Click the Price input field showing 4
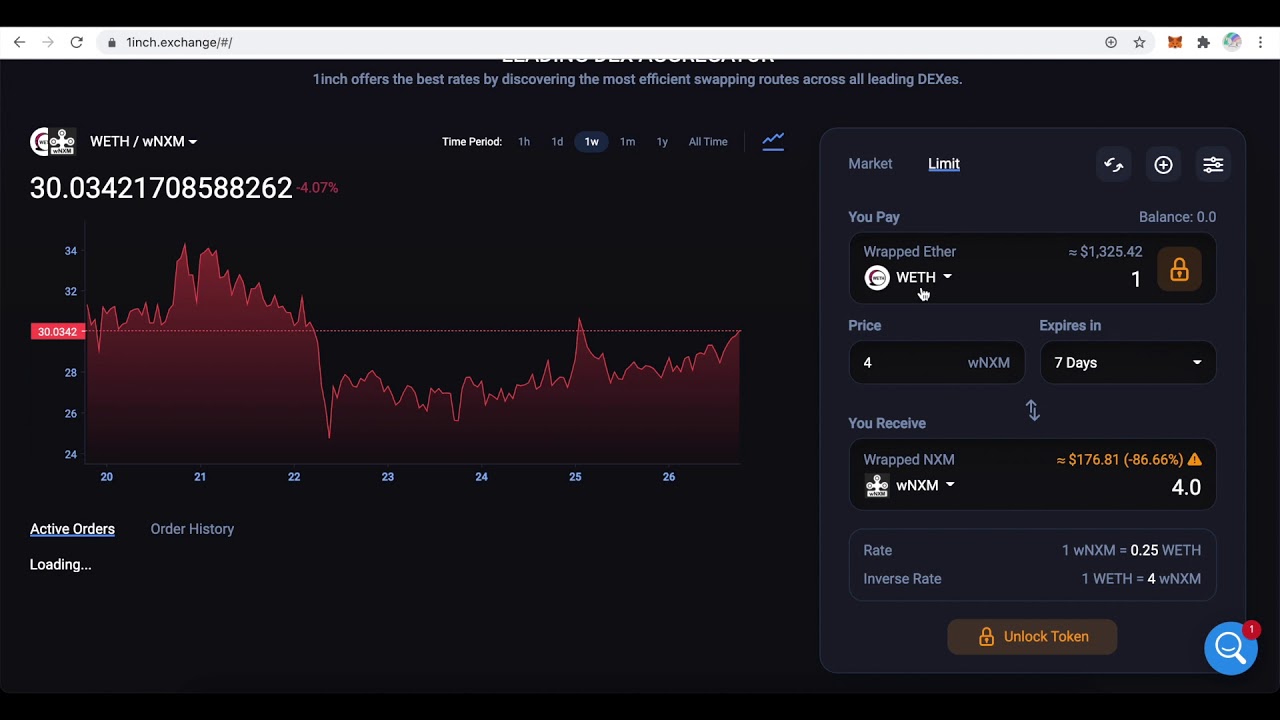The image size is (1280, 720). (x=936, y=363)
